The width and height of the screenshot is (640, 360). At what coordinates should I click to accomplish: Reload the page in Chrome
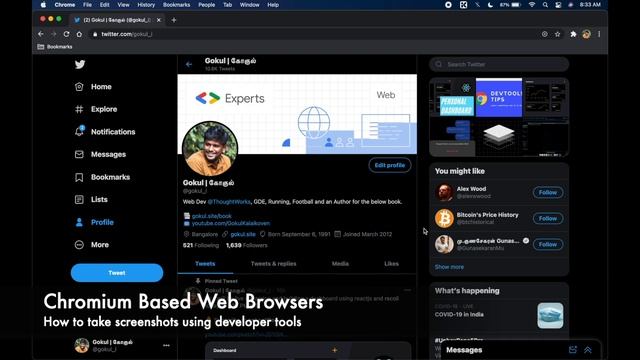tap(67, 34)
